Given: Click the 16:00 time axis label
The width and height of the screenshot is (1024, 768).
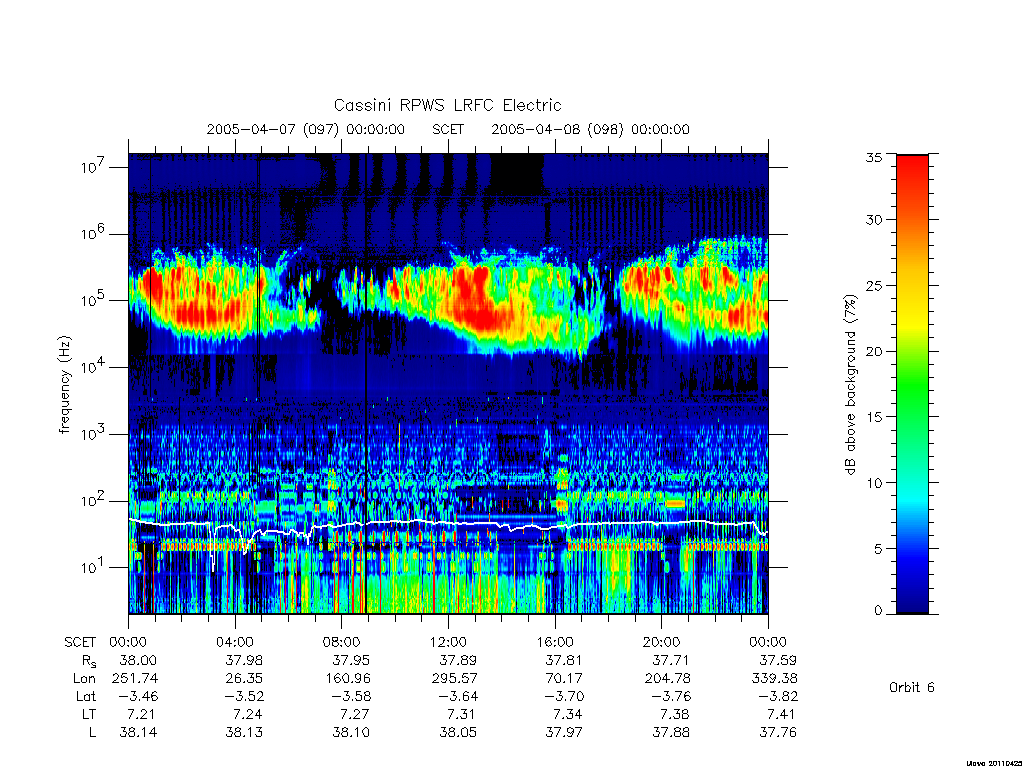Looking at the screenshot, I should 554,642.
